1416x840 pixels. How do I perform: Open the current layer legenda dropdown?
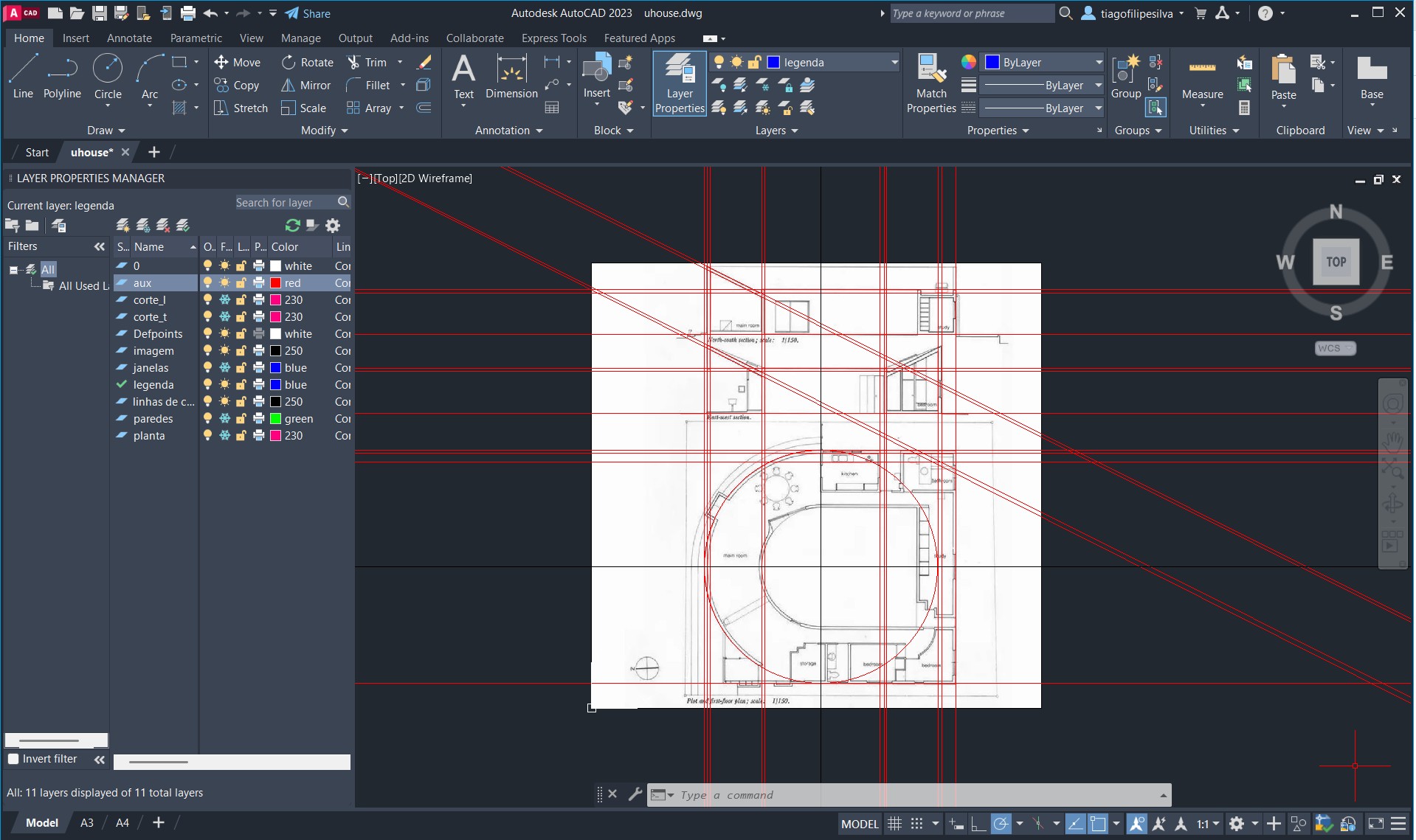894,63
